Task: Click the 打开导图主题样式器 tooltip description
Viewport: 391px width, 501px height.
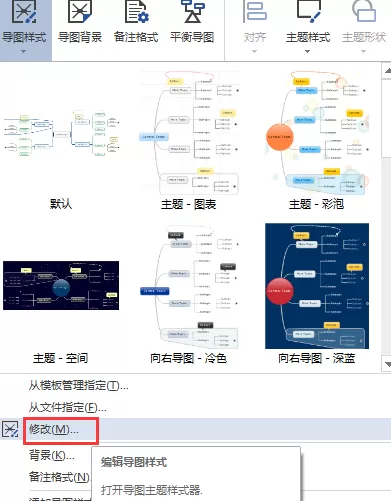Action: click(x=152, y=490)
